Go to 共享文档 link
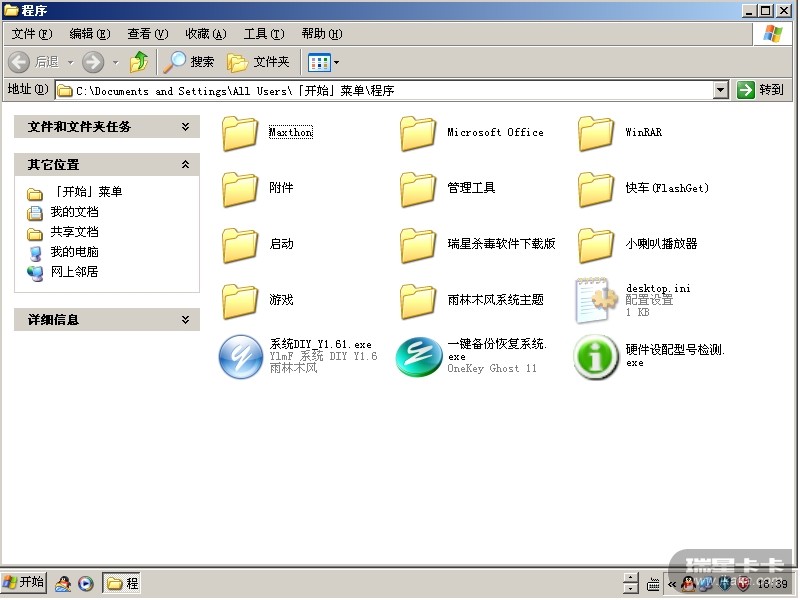This screenshot has height=600, width=800. 63,232
